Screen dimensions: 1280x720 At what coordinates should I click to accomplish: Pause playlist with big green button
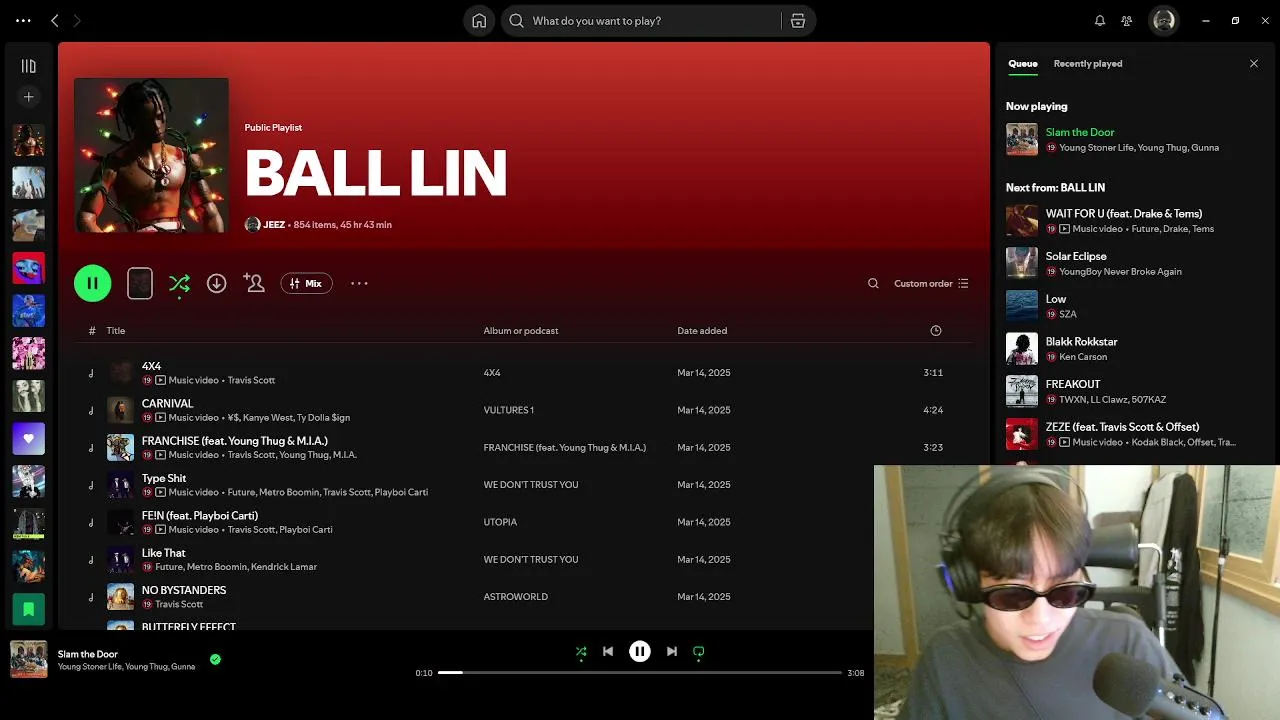point(93,283)
